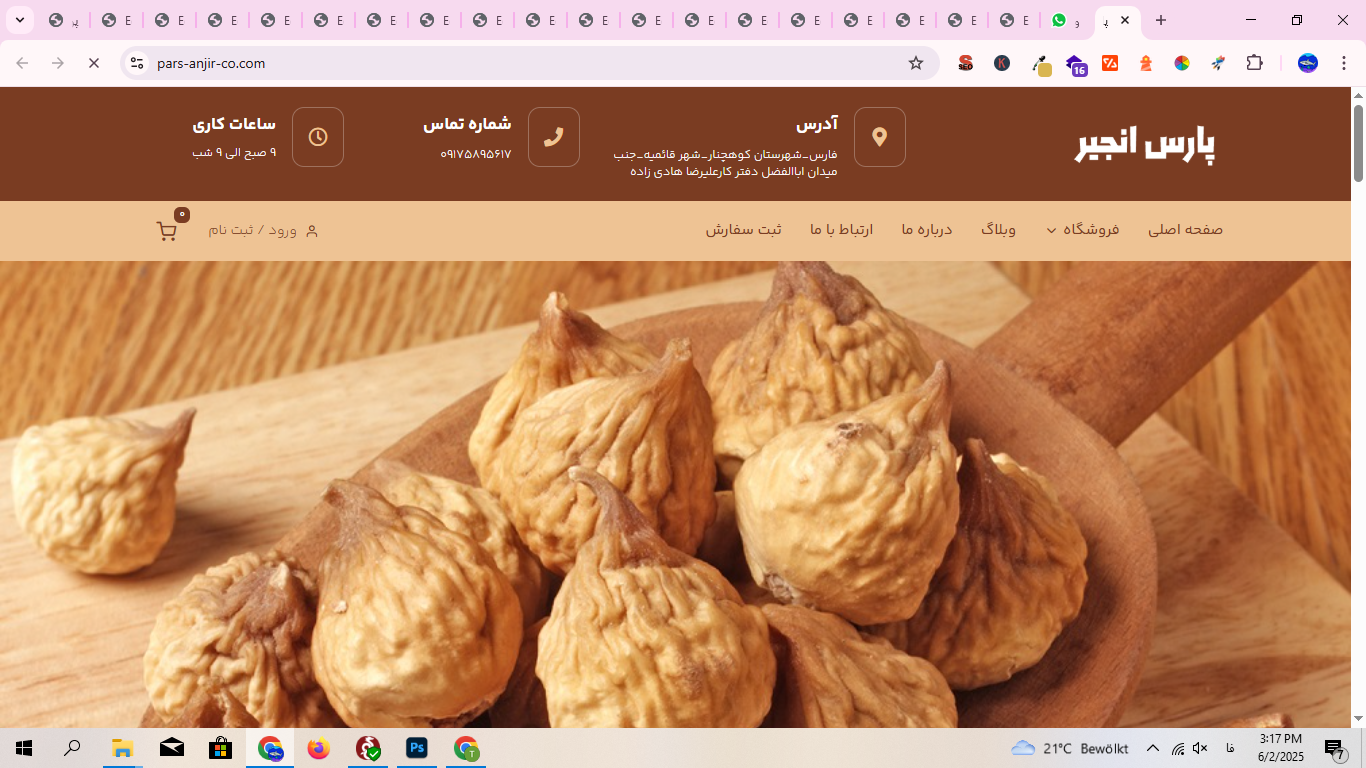
Task: Open Microsoft Store from the taskbar
Action: (x=220, y=748)
